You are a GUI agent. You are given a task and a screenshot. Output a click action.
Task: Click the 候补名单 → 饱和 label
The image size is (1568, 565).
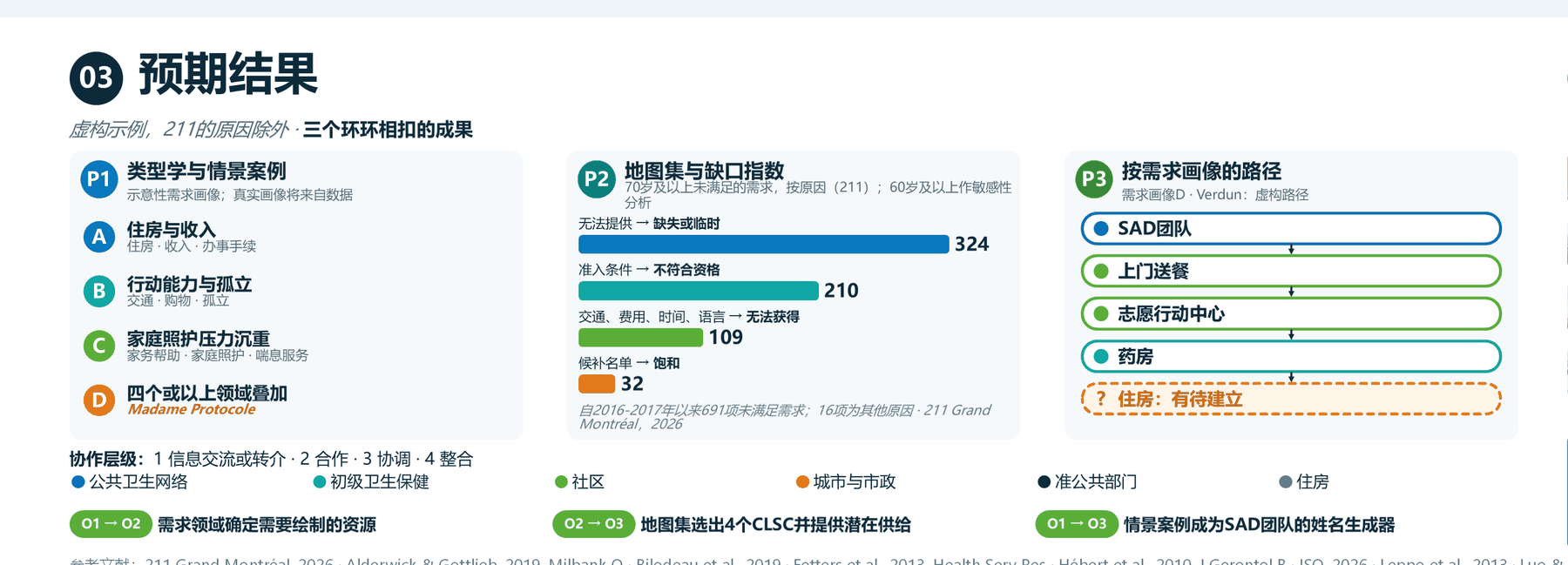(629, 363)
